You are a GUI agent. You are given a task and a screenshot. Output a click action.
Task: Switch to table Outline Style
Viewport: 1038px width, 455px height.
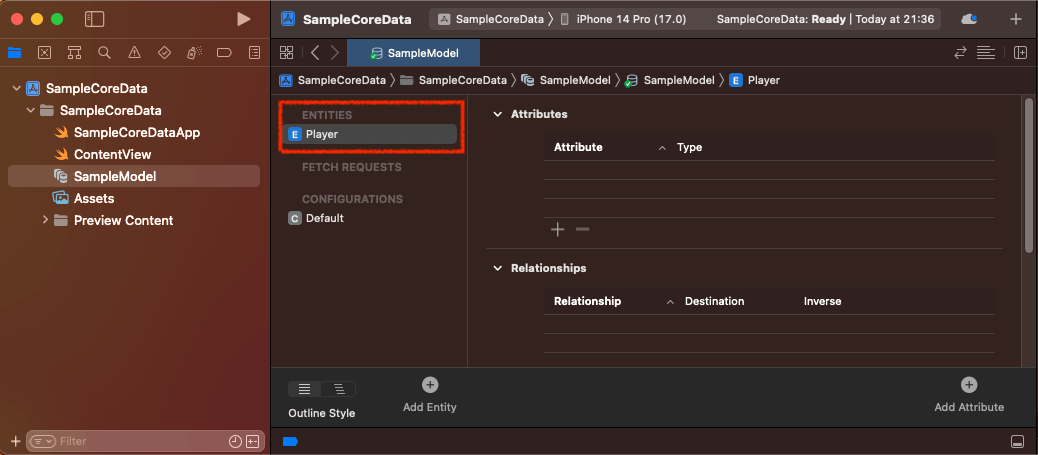pos(305,389)
